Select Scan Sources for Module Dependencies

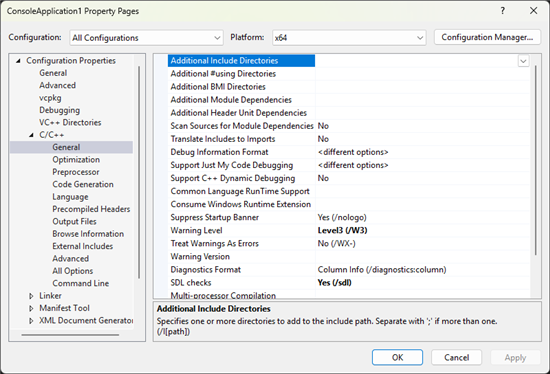[241, 126]
